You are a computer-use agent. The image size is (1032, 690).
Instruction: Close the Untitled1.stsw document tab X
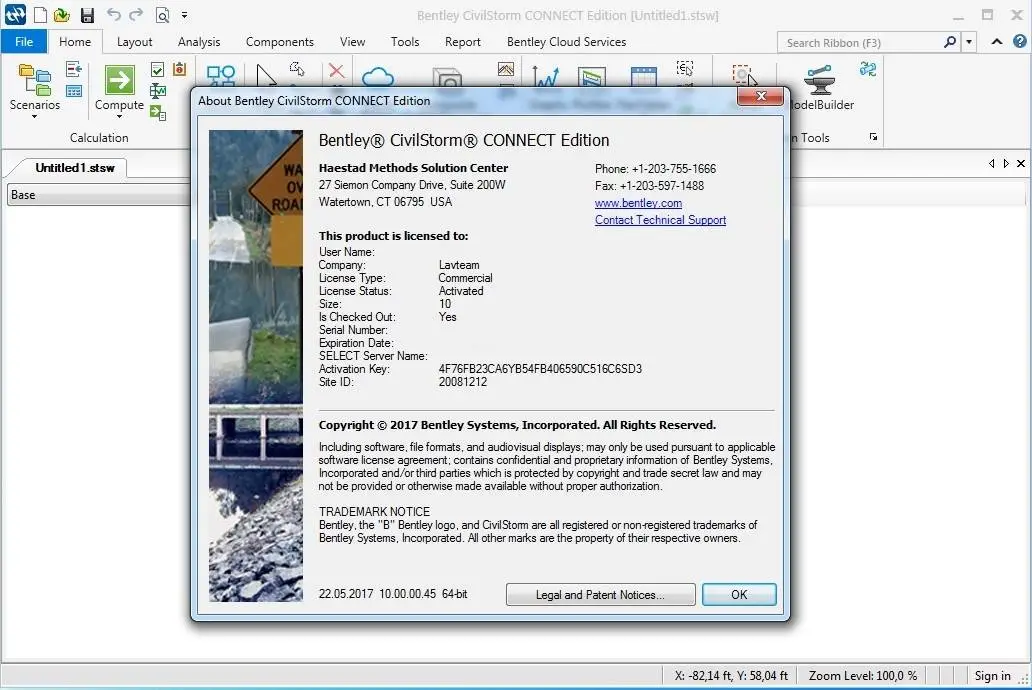click(x=1021, y=163)
